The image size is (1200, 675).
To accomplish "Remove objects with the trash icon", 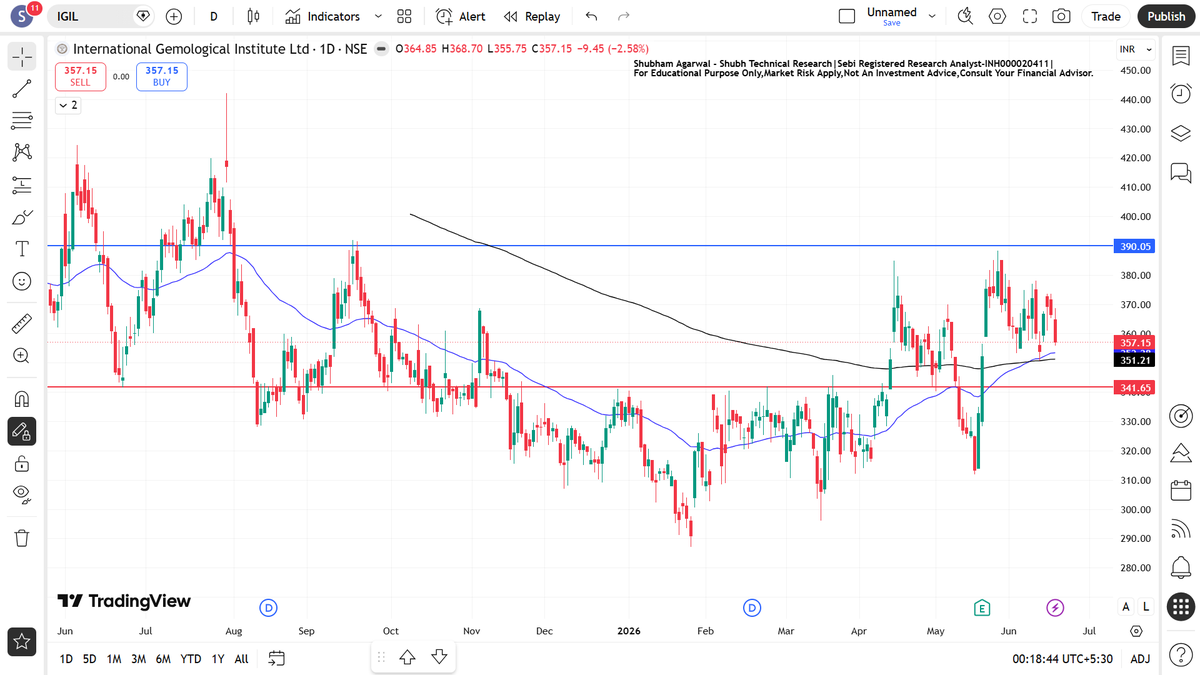I will [22, 538].
